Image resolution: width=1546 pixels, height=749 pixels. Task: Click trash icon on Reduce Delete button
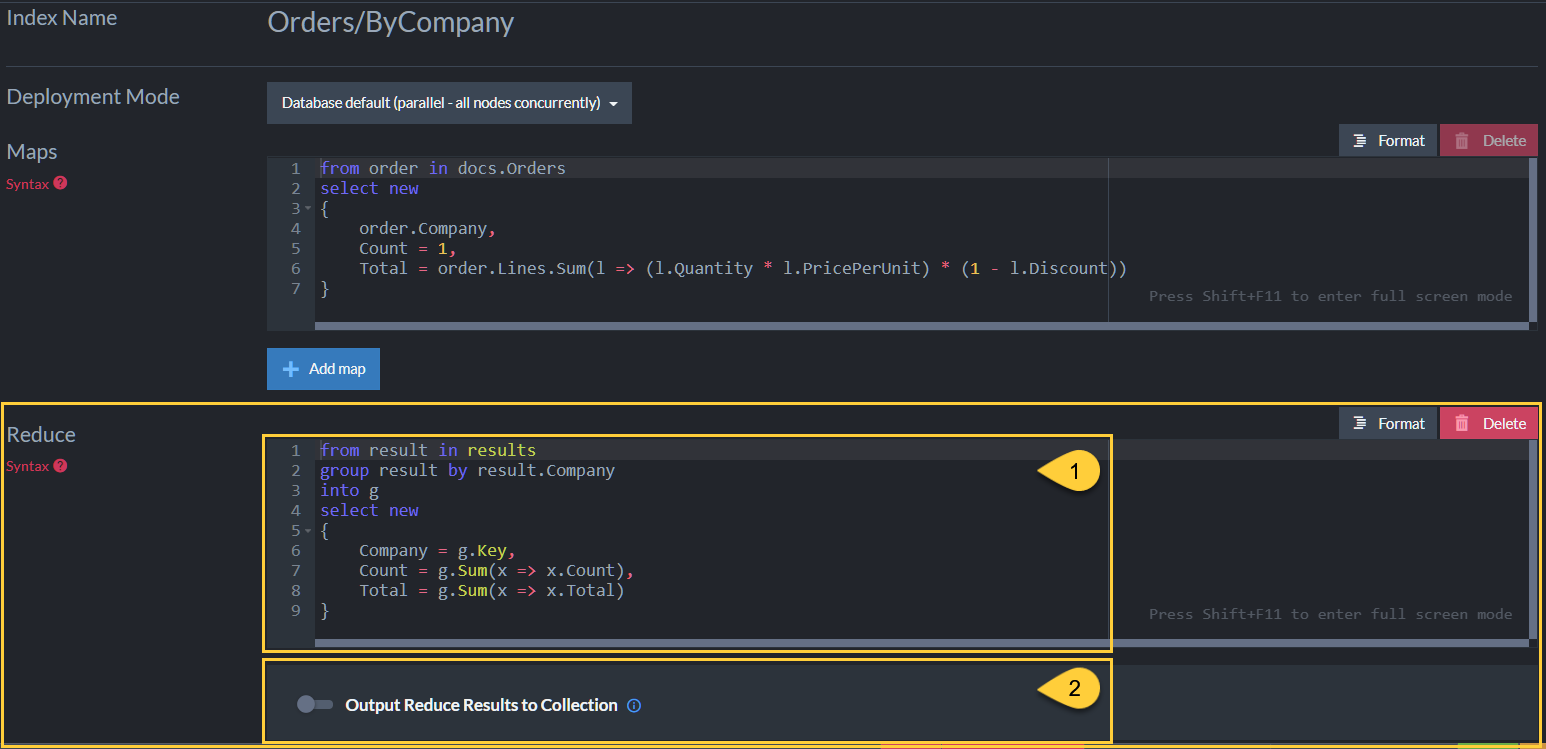1462,424
